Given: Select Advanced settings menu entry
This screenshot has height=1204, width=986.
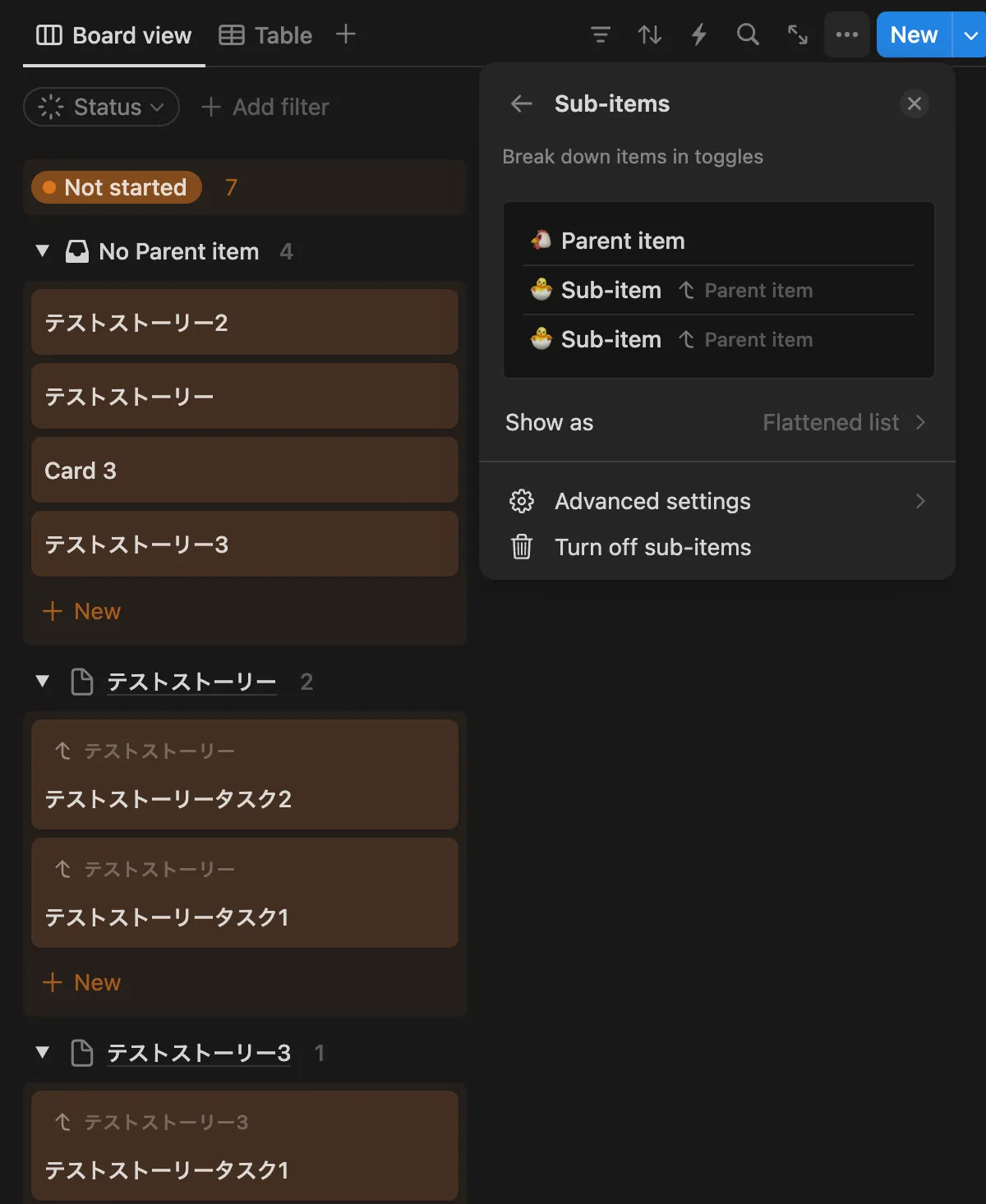Looking at the screenshot, I should click(716, 501).
